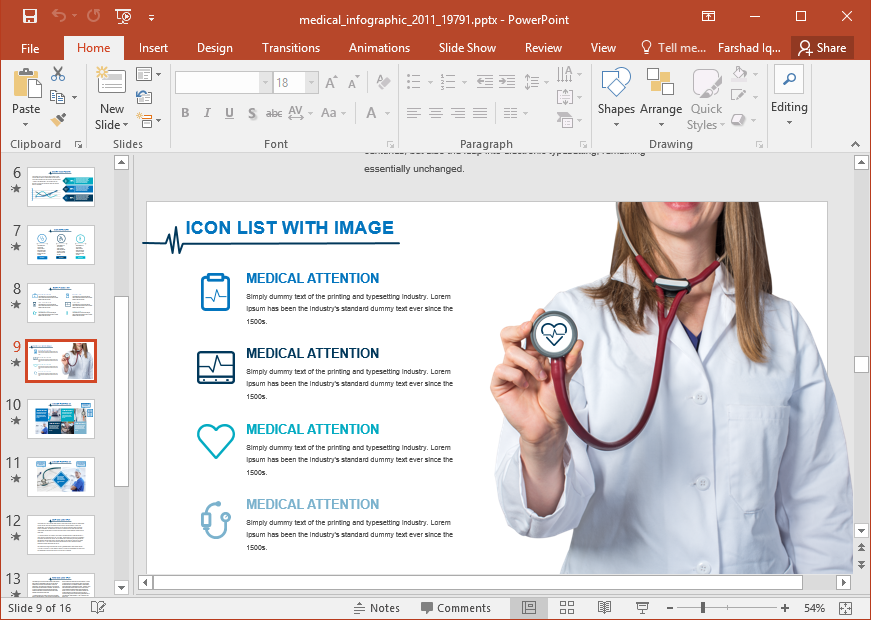The width and height of the screenshot is (871, 620).
Task: Fit the slide to the current window
Action: [x=846, y=608]
